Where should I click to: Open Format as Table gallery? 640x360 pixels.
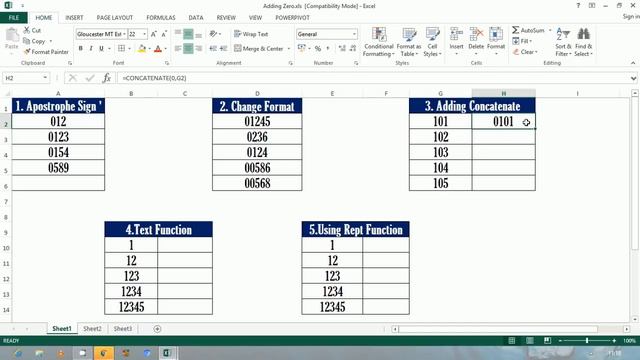click(409, 42)
